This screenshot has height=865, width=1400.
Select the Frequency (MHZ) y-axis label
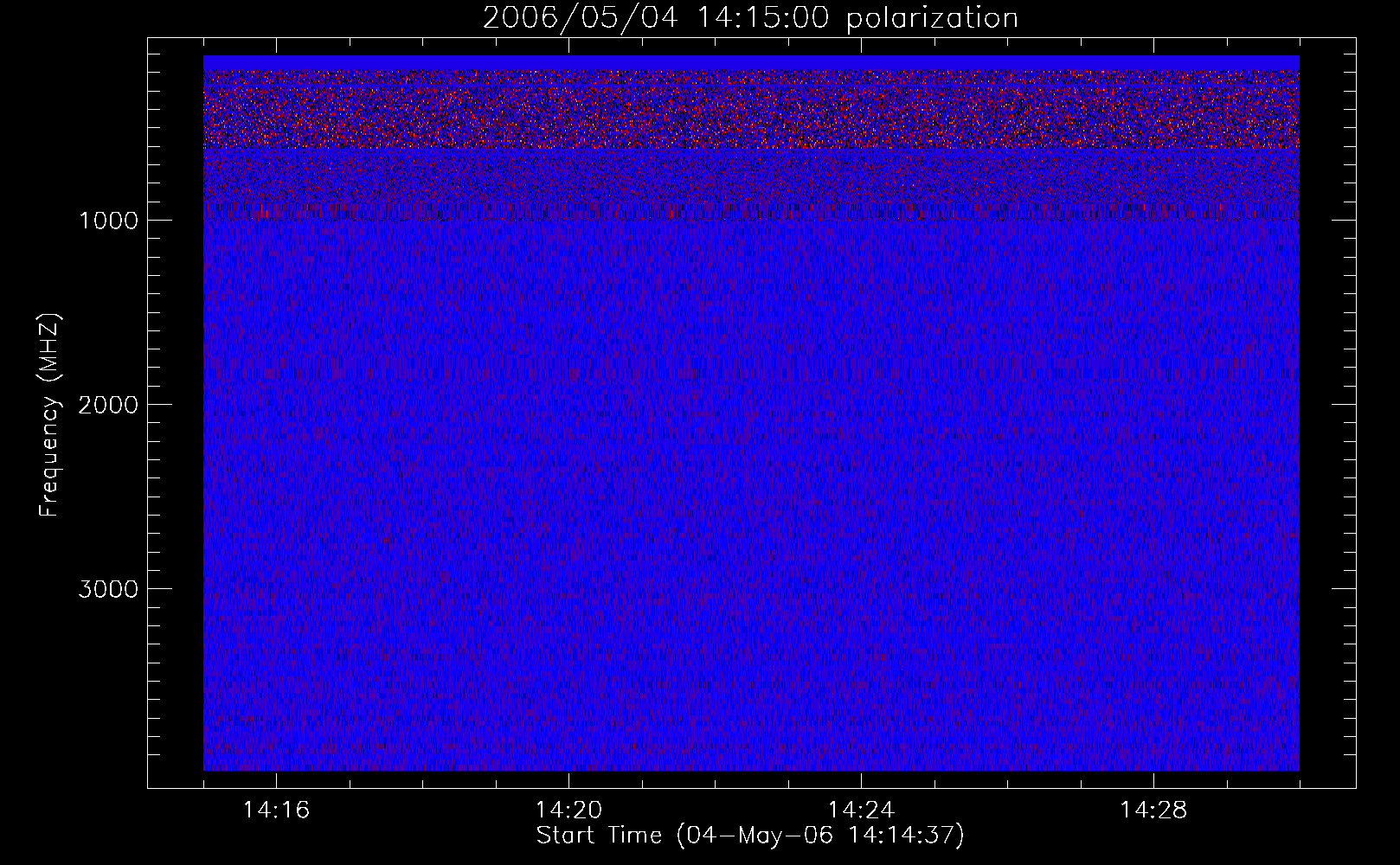point(49,414)
